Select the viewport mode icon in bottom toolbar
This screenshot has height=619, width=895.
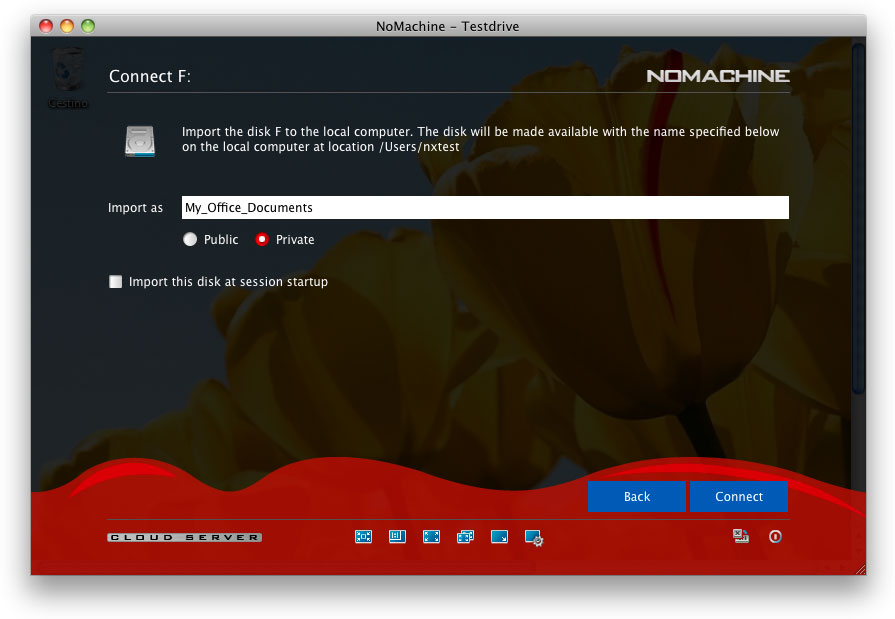[397, 537]
